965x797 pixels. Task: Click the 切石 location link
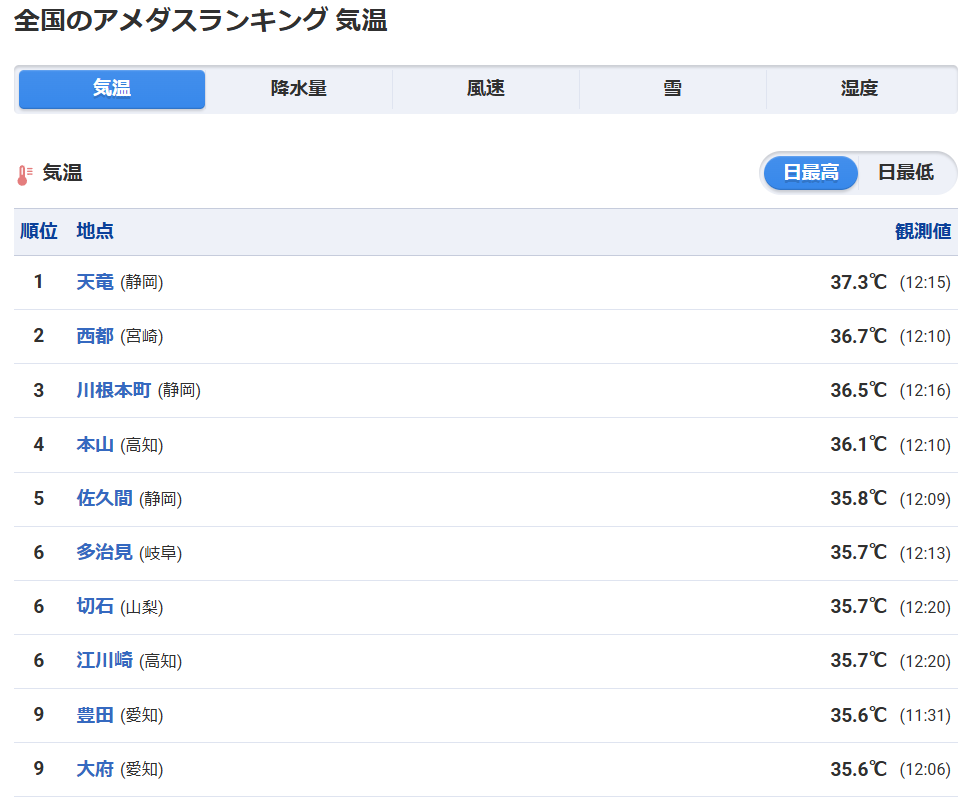pyautogui.click(x=95, y=606)
